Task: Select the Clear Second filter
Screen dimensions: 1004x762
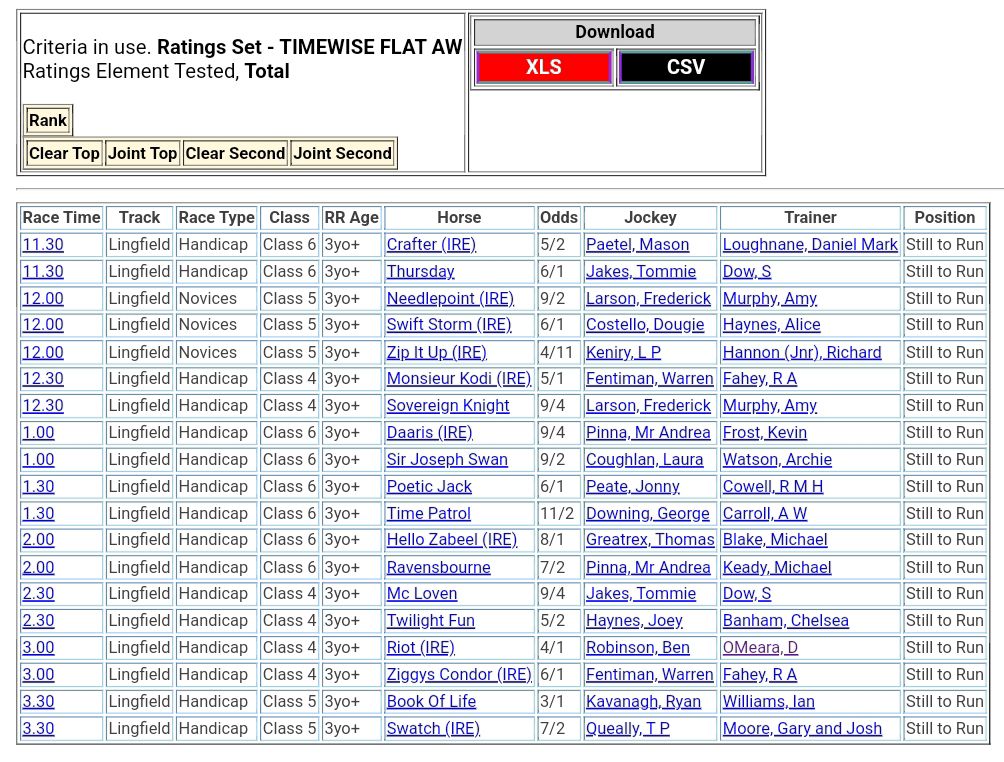Action: point(235,153)
